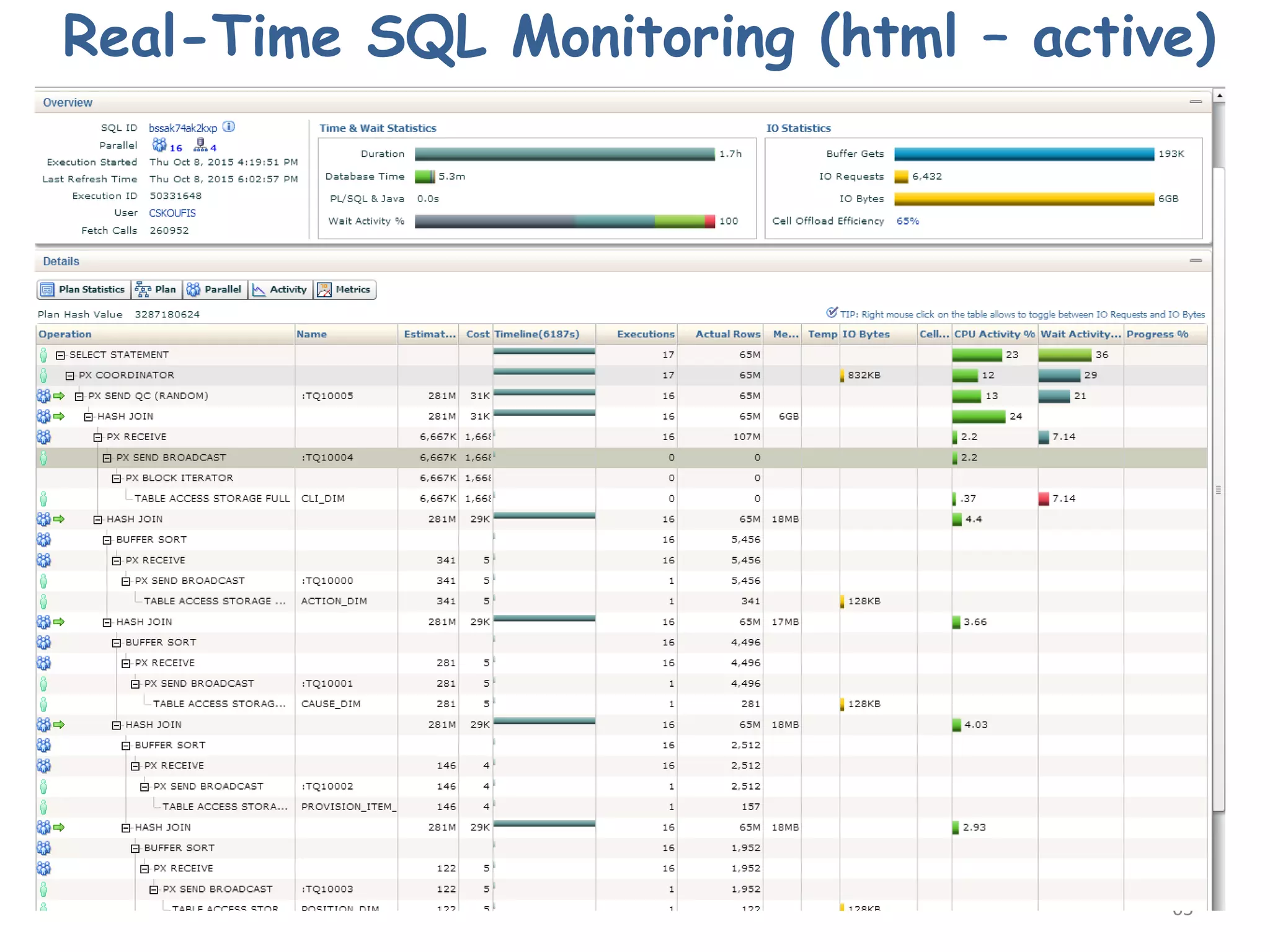The height and width of the screenshot is (952, 1270).
Task: Click the Plan Statistics tab icon
Action: pyautogui.click(x=47, y=289)
